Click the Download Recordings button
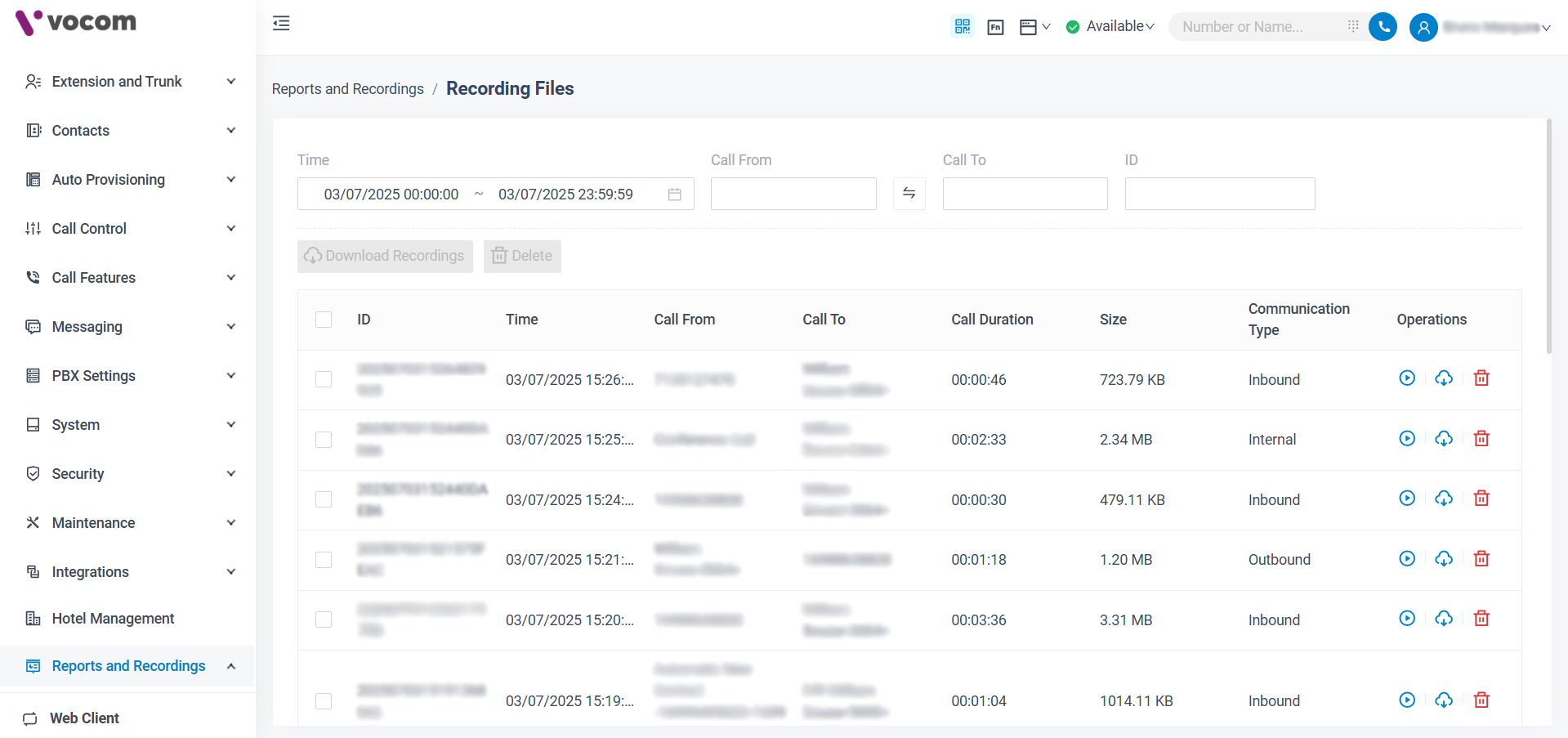This screenshot has height=738, width=1568. click(x=385, y=257)
